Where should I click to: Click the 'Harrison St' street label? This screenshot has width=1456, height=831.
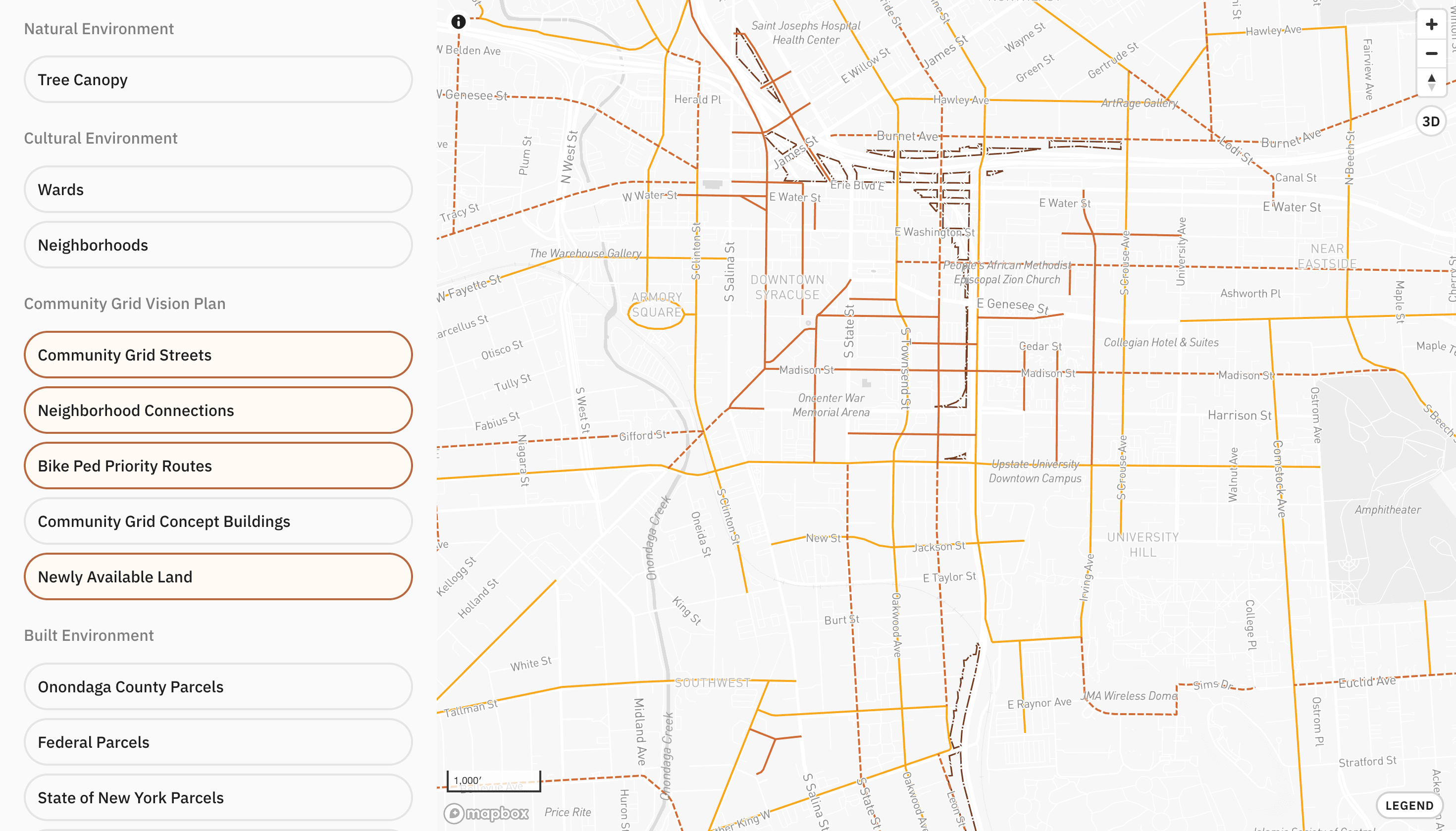click(x=1239, y=415)
